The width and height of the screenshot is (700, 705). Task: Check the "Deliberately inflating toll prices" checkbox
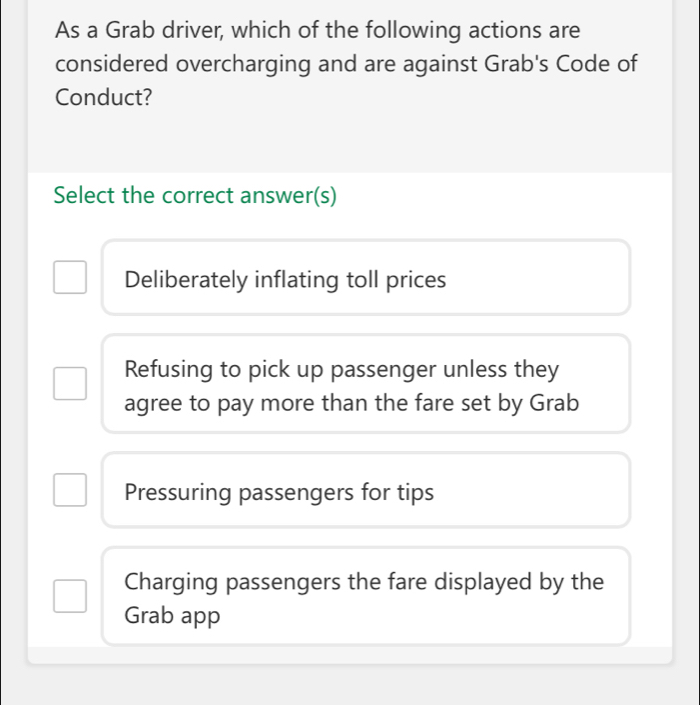point(70,278)
